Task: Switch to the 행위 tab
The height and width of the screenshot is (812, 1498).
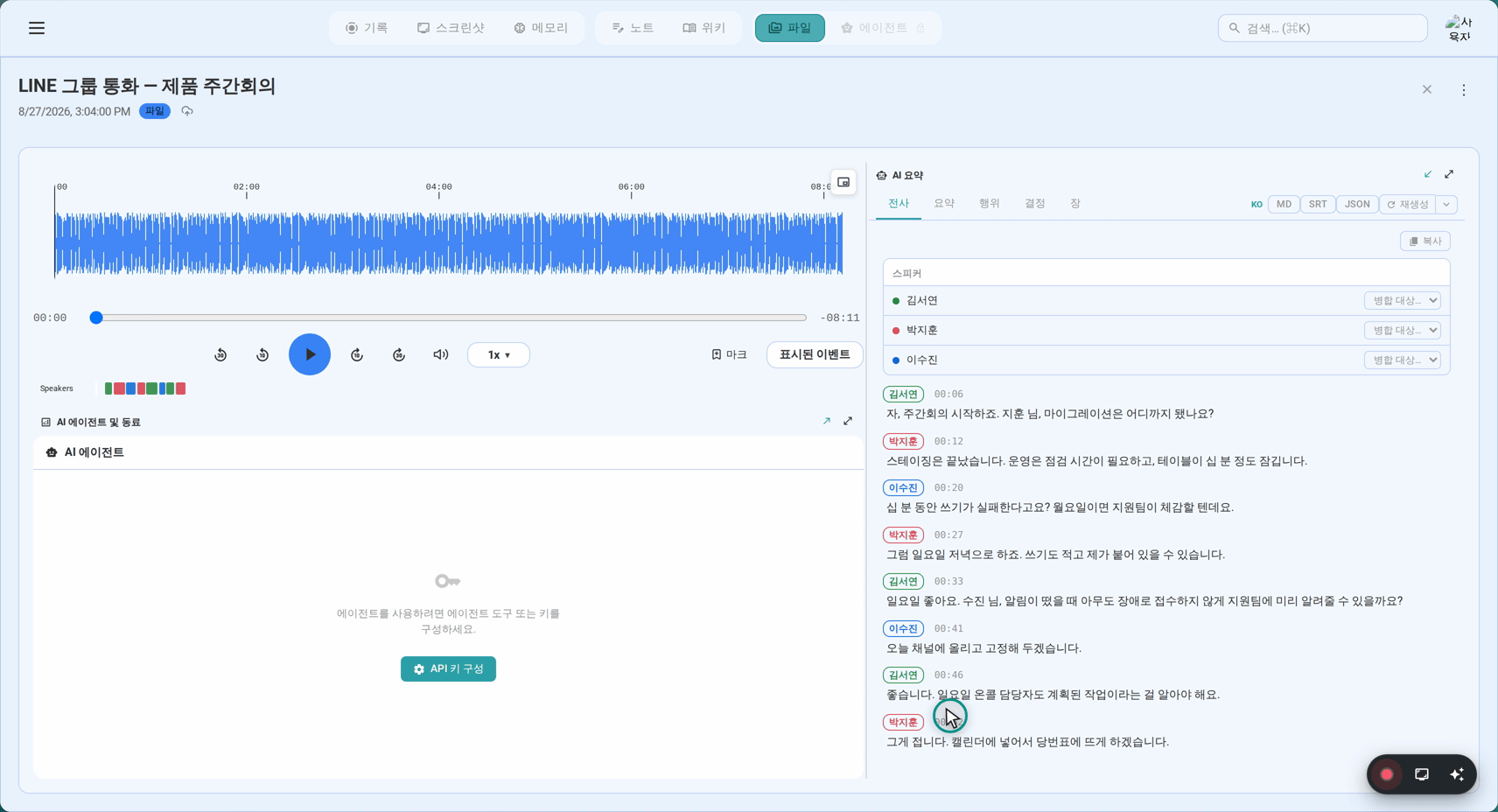Action: pyautogui.click(x=990, y=203)
